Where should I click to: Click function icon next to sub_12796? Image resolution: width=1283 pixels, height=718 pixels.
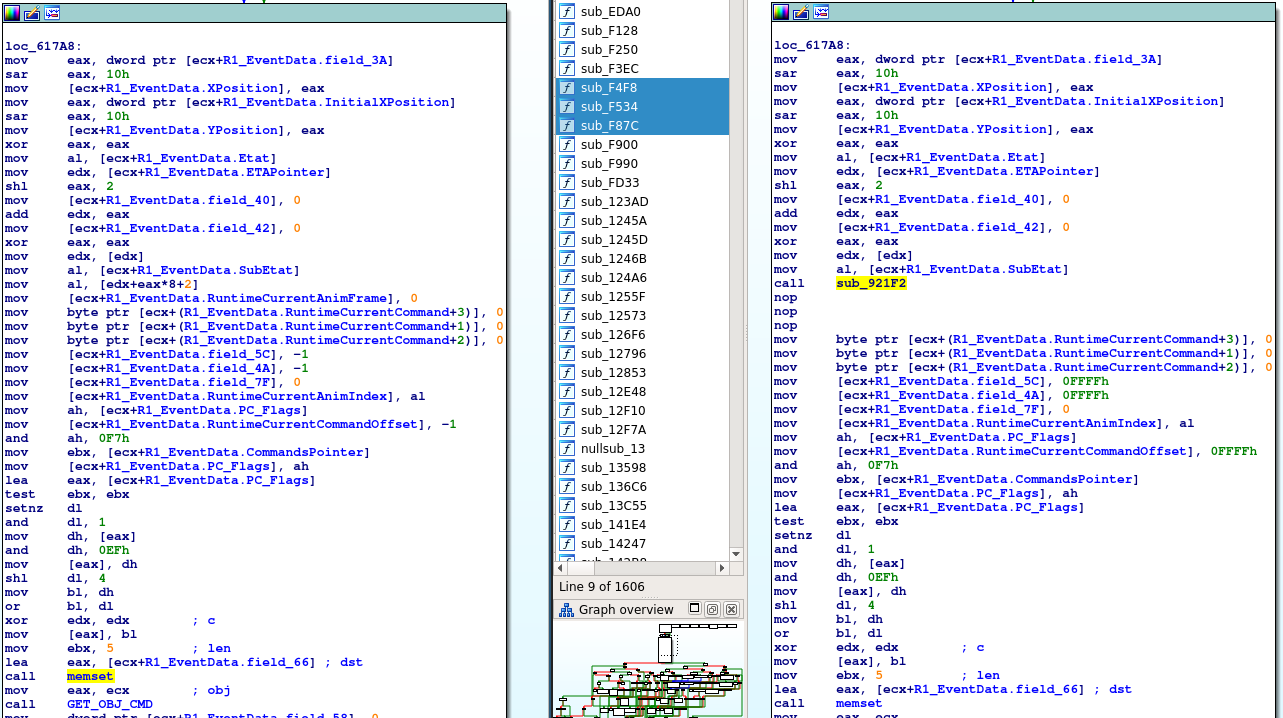coord(567,354)
